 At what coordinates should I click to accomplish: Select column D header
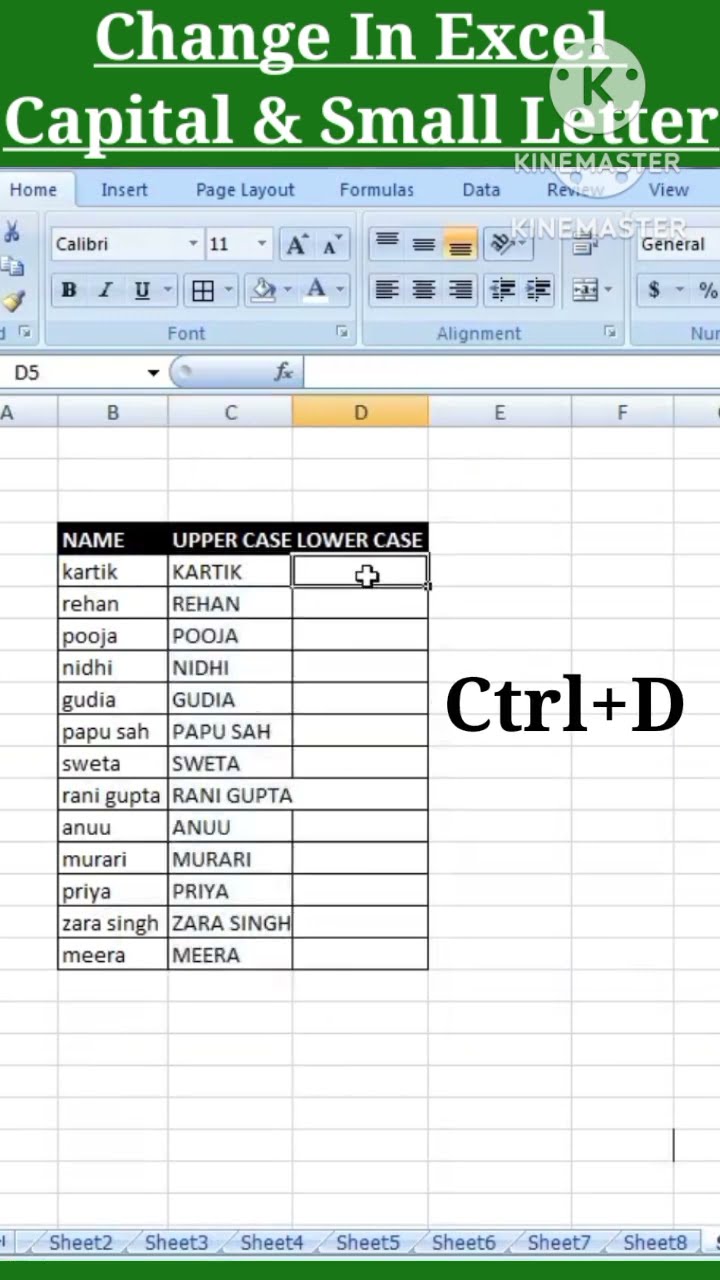click(x=360, y=411)
